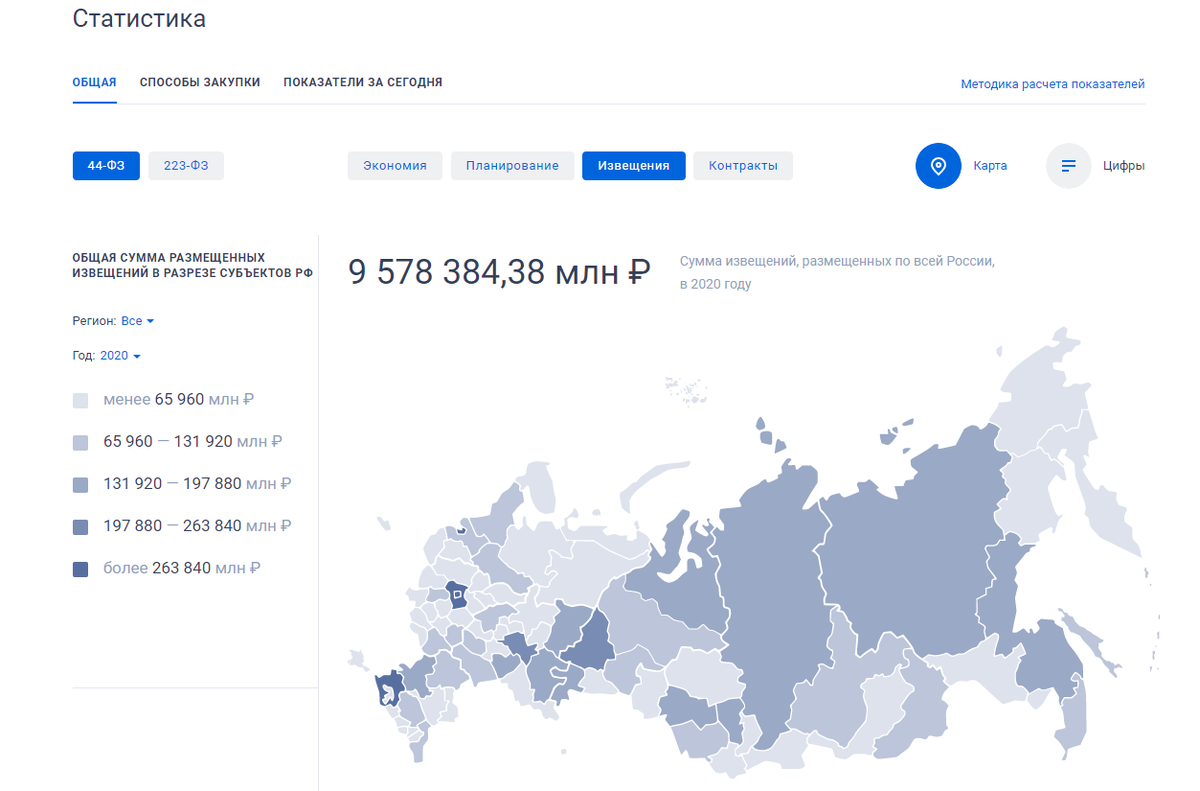Click the lines Цифры view icon
This screenshot has height=791, width=1200.
click(1069, 166)
